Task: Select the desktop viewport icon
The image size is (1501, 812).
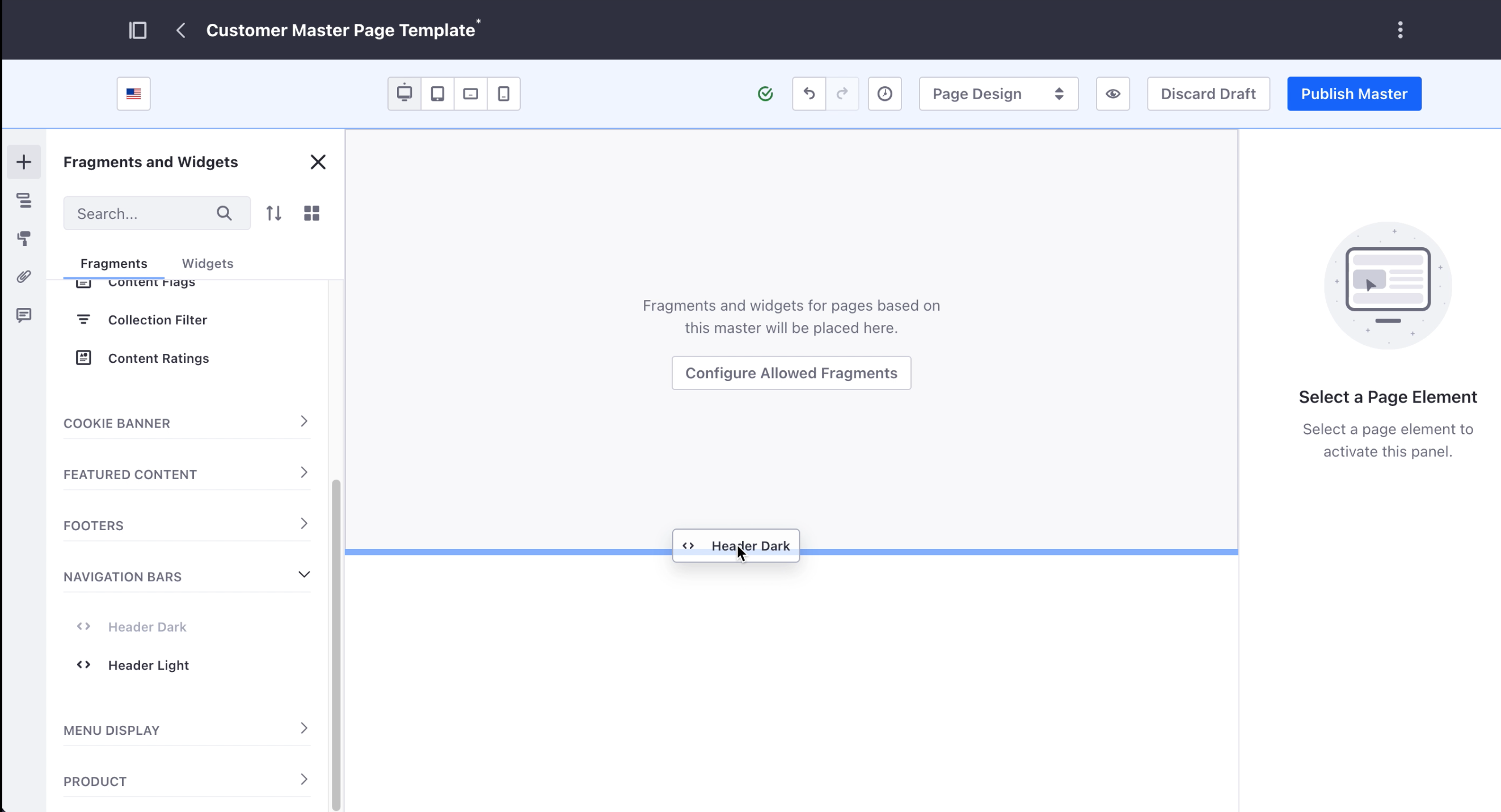Action: (404, 94)
